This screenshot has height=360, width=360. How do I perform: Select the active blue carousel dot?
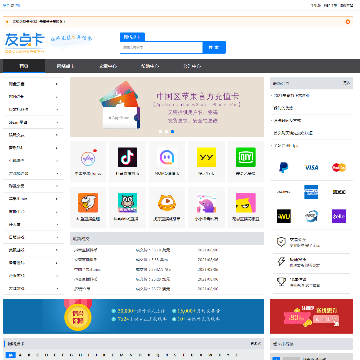[172, 132]
